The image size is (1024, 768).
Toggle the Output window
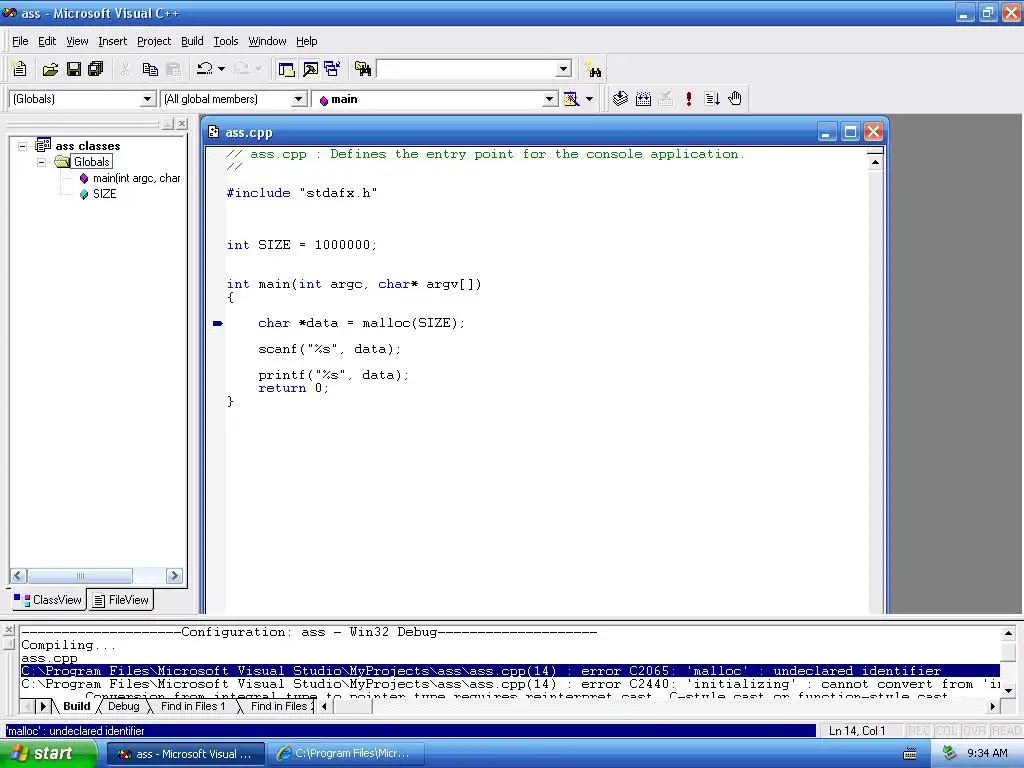pyautogui.click(x=310, y=69)
